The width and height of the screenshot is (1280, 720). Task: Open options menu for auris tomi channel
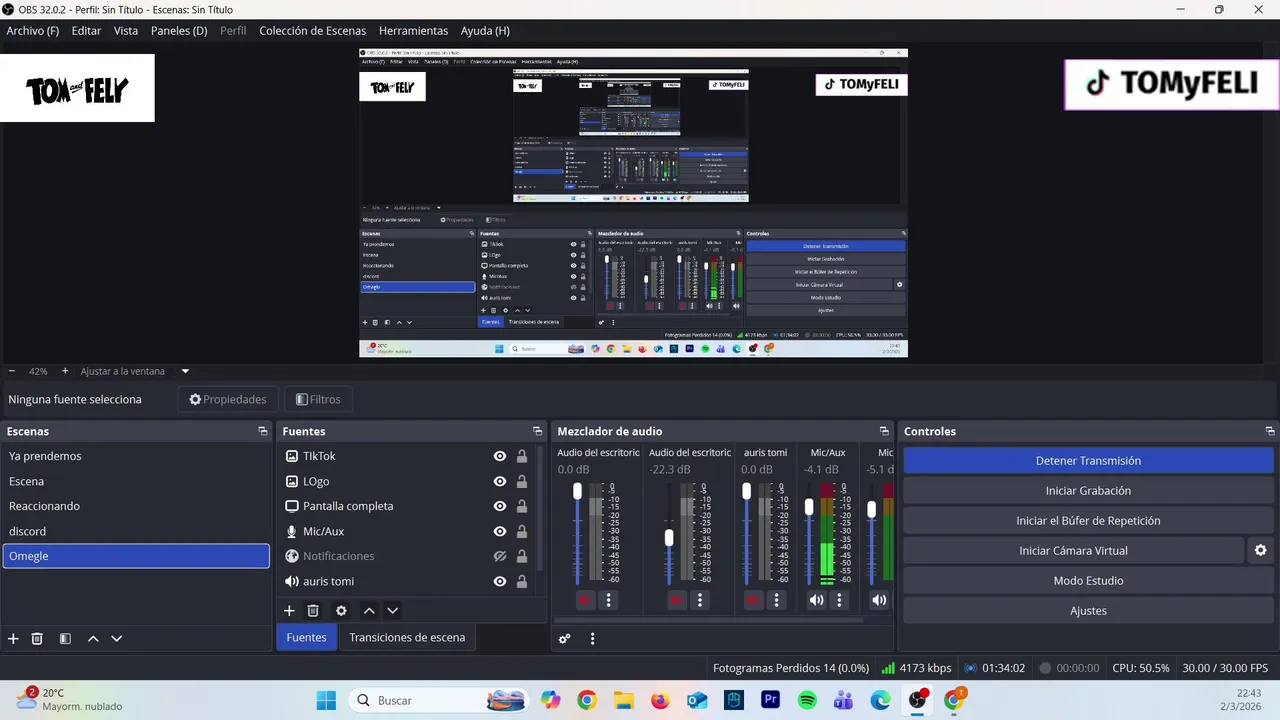777,600
